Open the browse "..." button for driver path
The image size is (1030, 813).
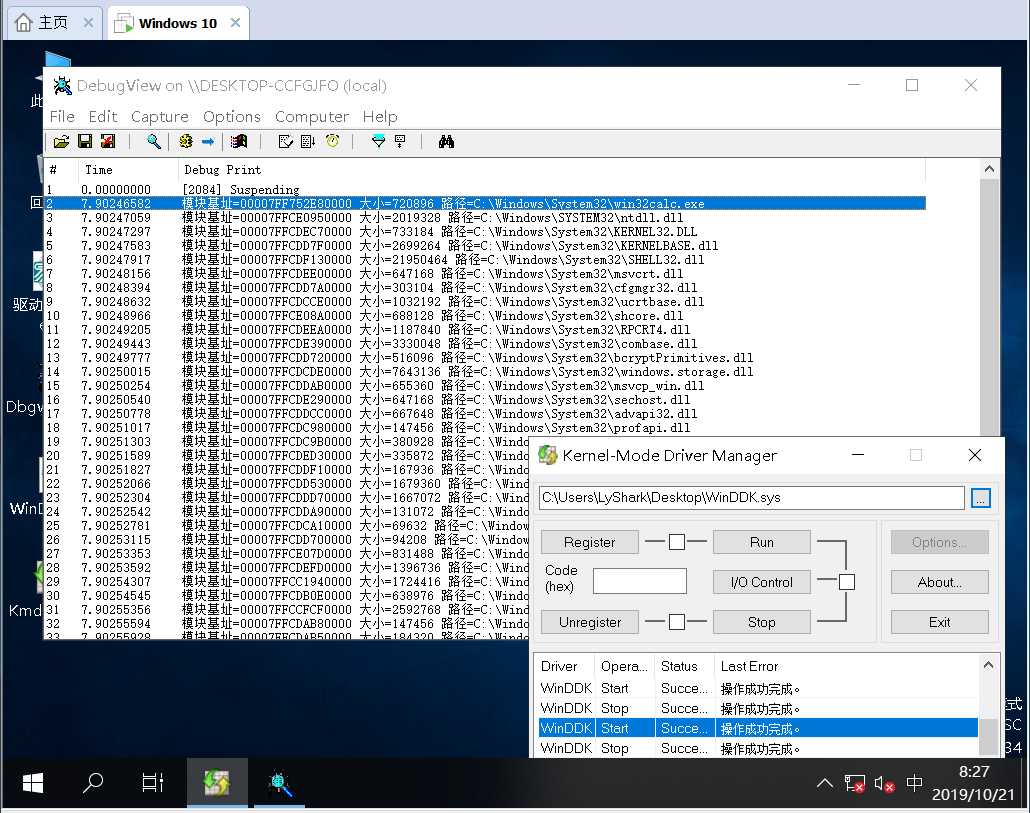(980, 498)
